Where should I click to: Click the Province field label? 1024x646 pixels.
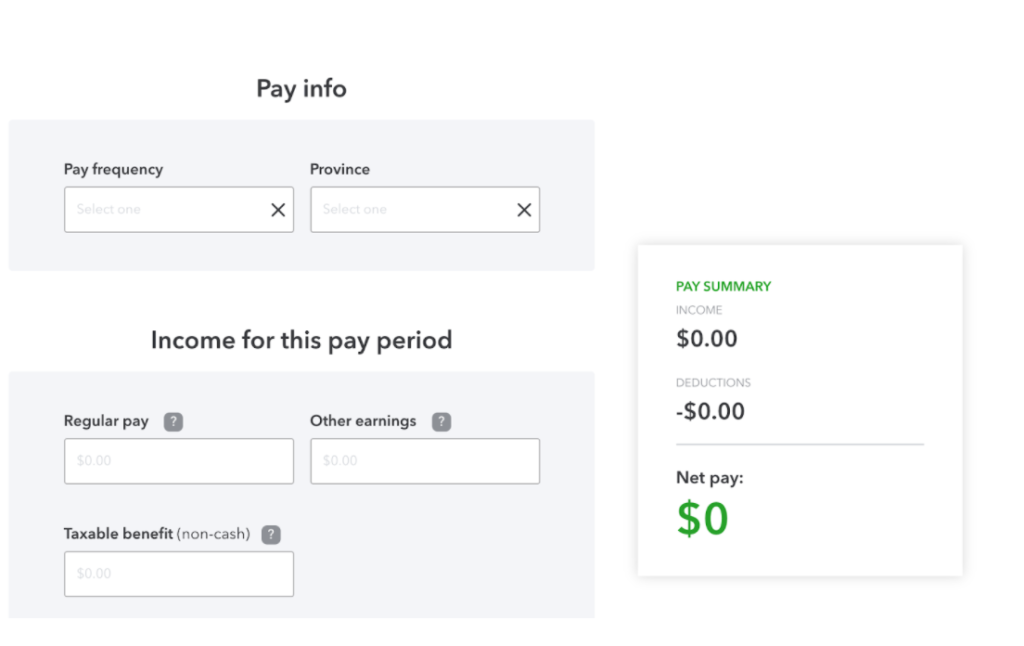pos(340,169)
